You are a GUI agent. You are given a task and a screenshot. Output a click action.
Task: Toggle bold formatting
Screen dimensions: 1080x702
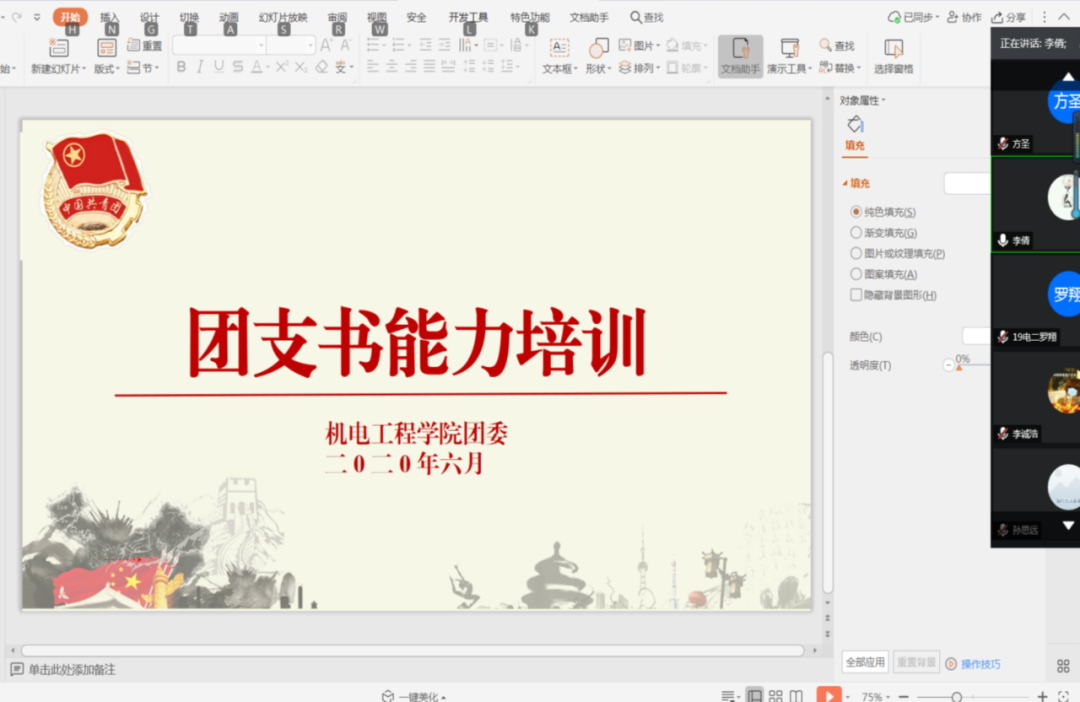point(181,67)
